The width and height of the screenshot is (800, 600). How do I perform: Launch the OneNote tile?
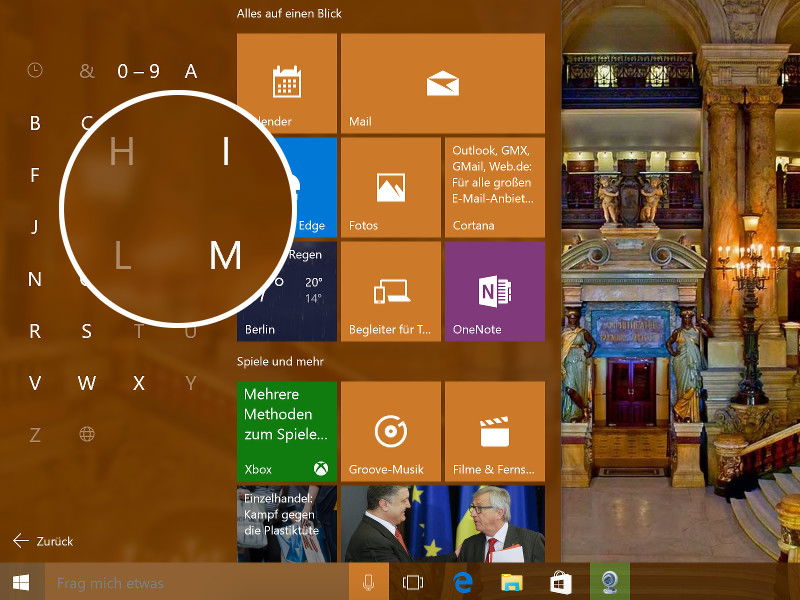[x=494, y=291]
